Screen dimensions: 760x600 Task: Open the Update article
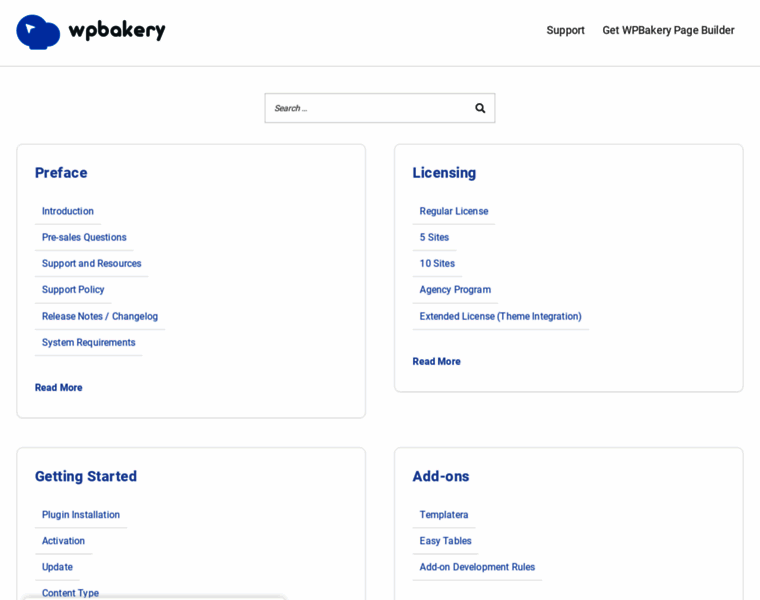tap(57, 567)
